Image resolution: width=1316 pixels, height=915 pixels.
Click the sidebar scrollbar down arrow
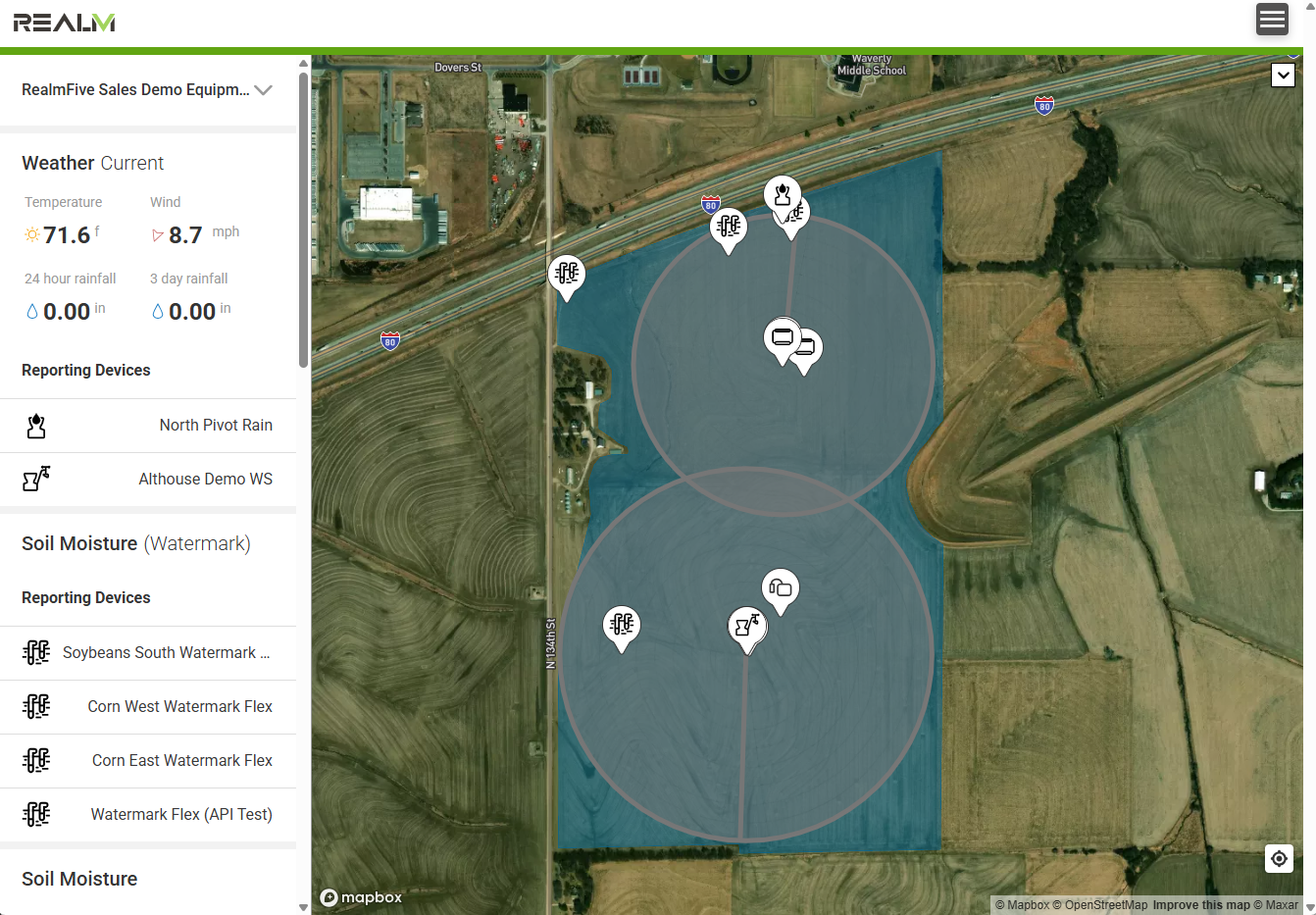[x=304, y=909]
